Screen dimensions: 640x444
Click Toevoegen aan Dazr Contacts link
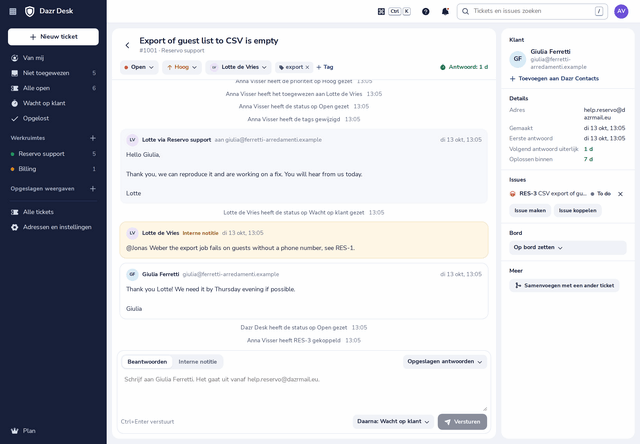point(554,79)
